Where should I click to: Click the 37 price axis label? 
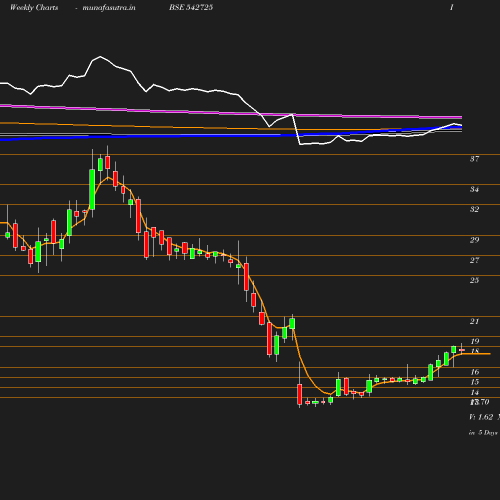click(474, 159)
